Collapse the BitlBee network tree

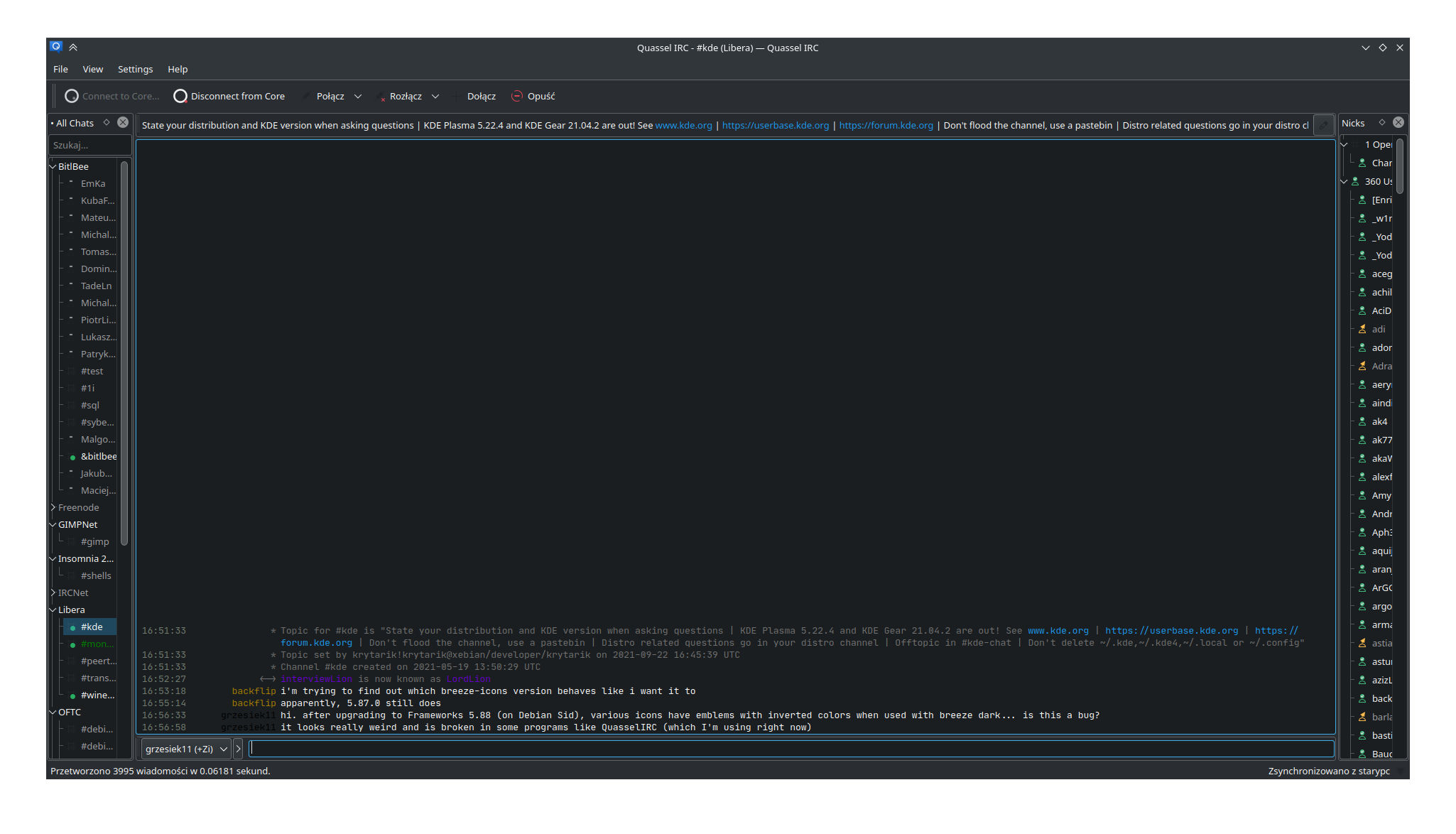pyautogui.click(x=53, y=166)
